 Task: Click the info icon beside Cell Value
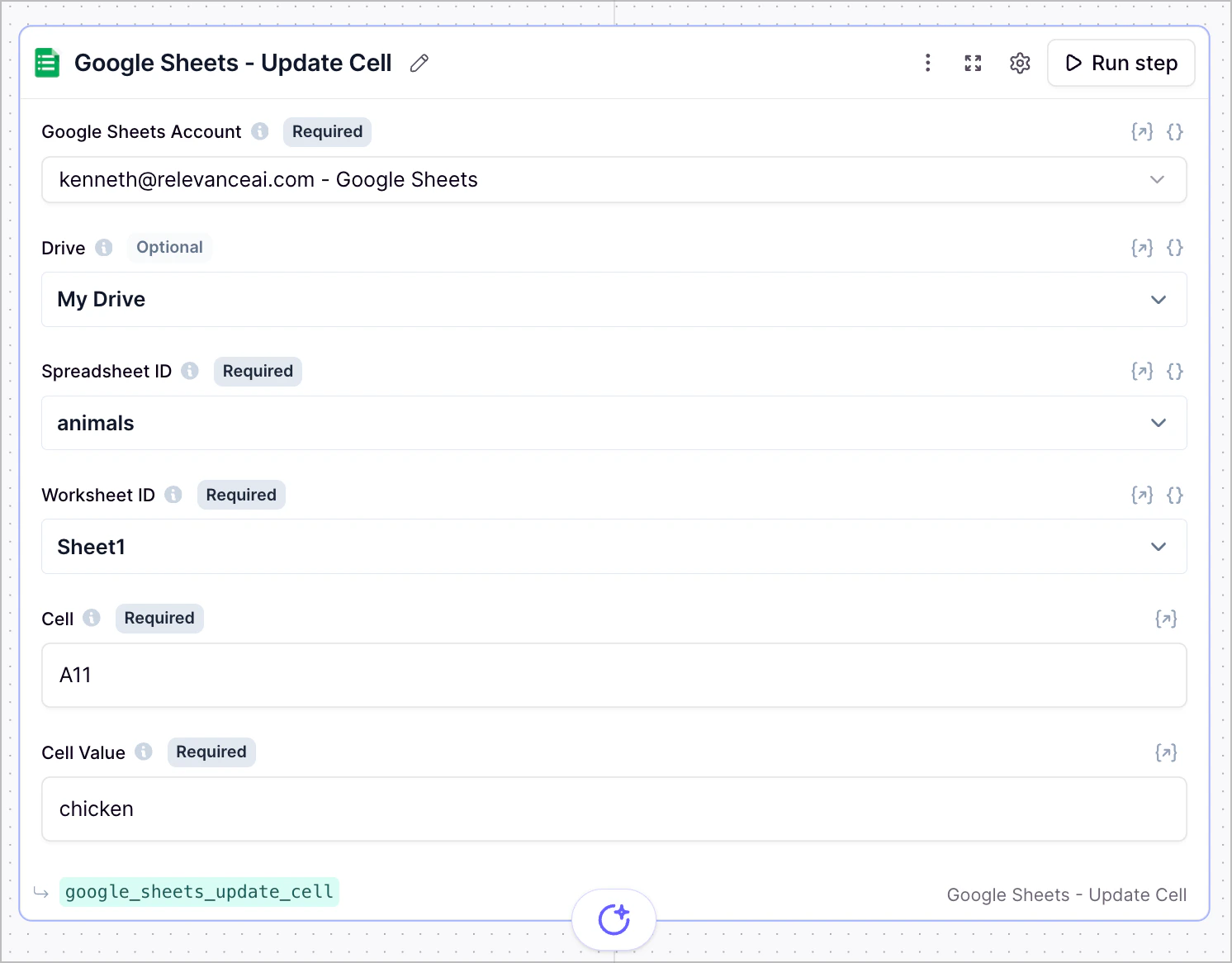click(144, 752)
